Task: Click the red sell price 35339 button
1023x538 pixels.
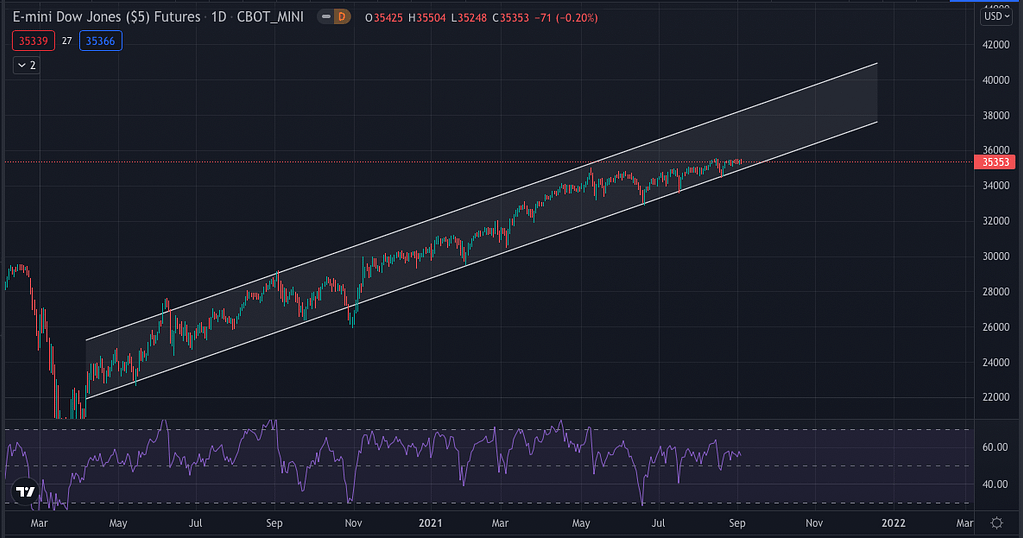Action: coord(33,41)
